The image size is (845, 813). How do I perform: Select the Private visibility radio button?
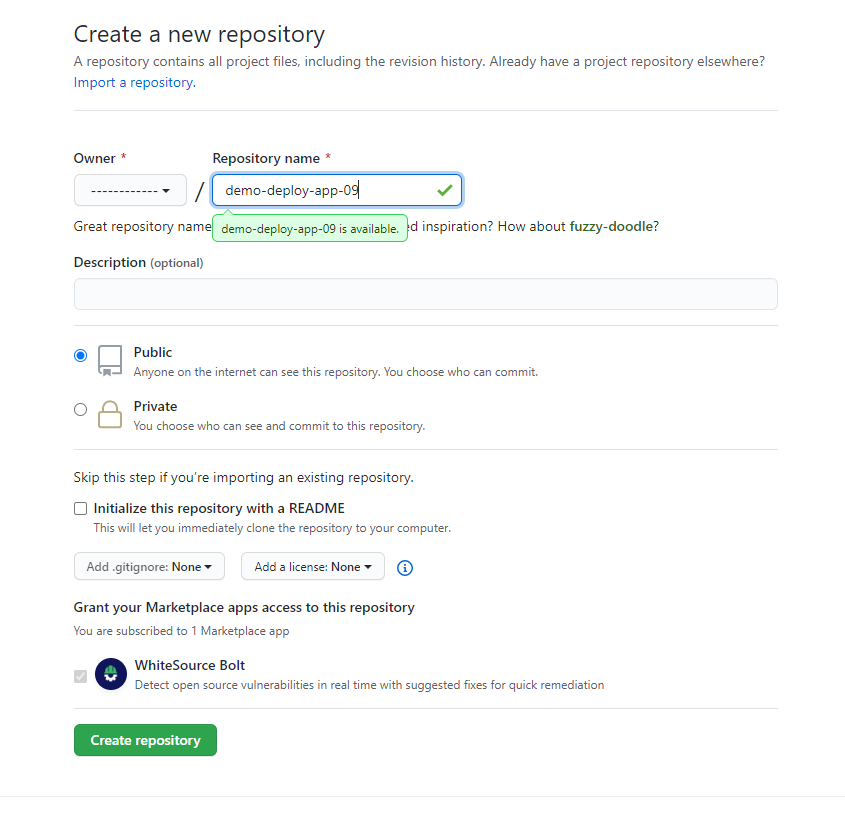(x=80, y=409)
